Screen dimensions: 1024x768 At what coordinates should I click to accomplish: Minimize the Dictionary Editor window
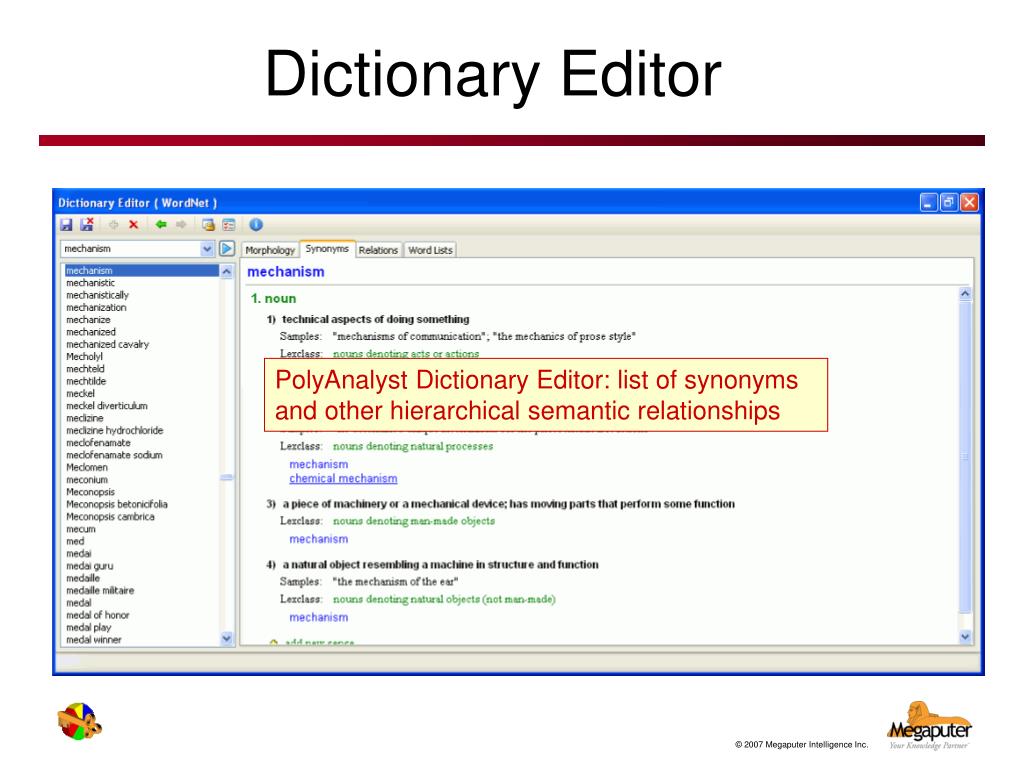pos(929,202)
